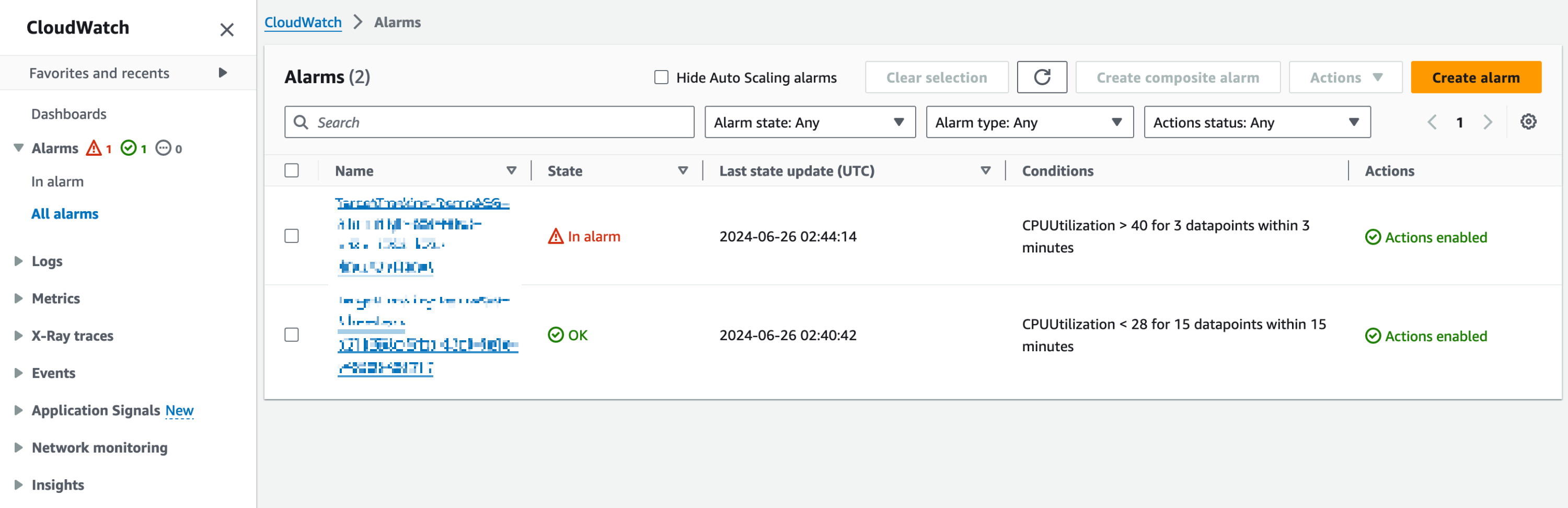Click the in-alarm warning triangle count in sidebar
This screenshot has height=508, width=1568.
[99, 148]
